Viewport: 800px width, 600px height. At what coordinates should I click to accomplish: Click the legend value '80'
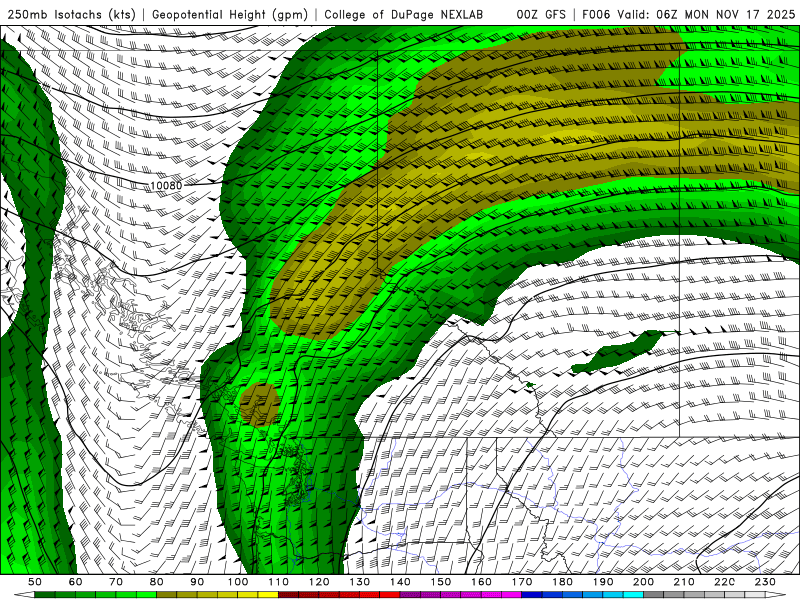click(x=157, y=582)
